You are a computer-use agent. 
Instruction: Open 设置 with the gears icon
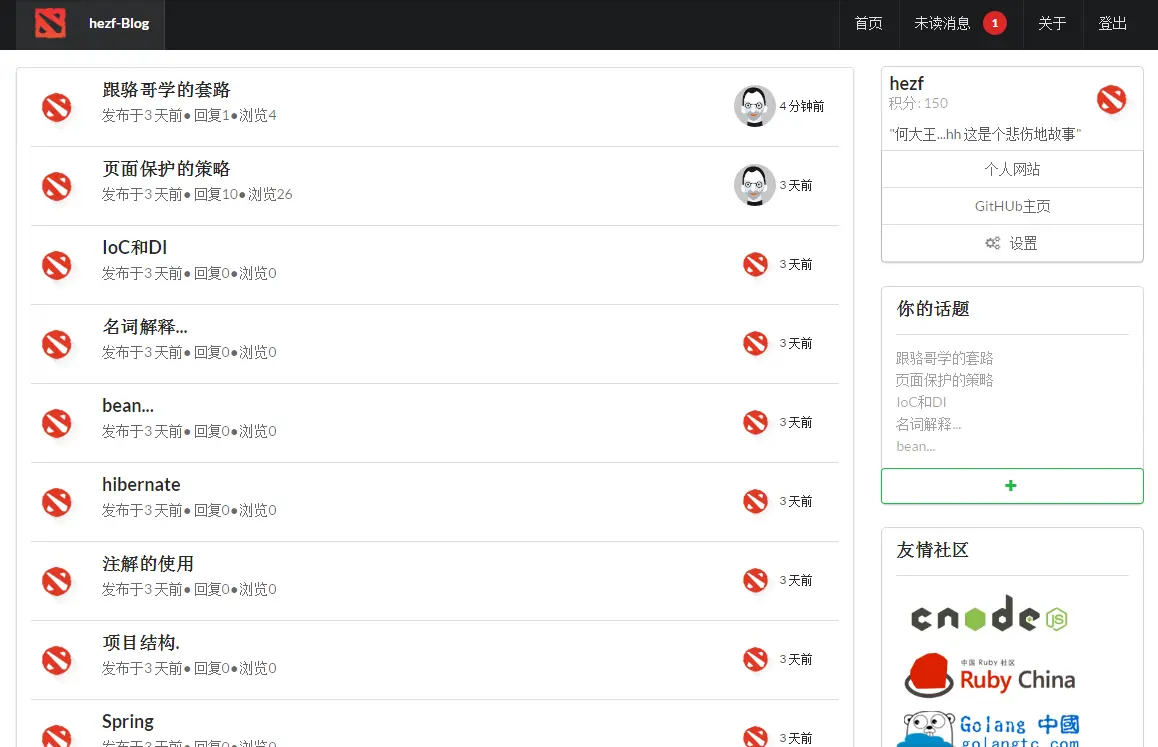(1012, 243)
